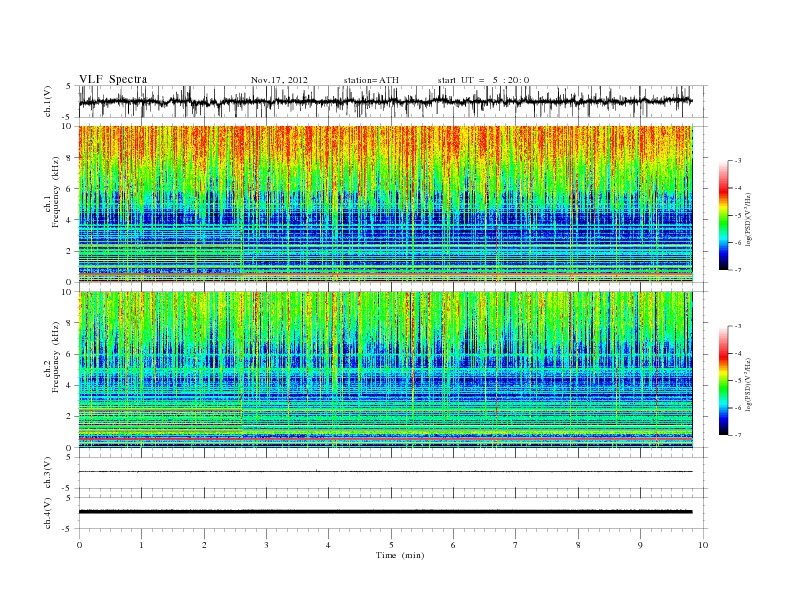Click the ch.3 flat voltage trace
Screen dimensions: 792x612
point(385,472)
